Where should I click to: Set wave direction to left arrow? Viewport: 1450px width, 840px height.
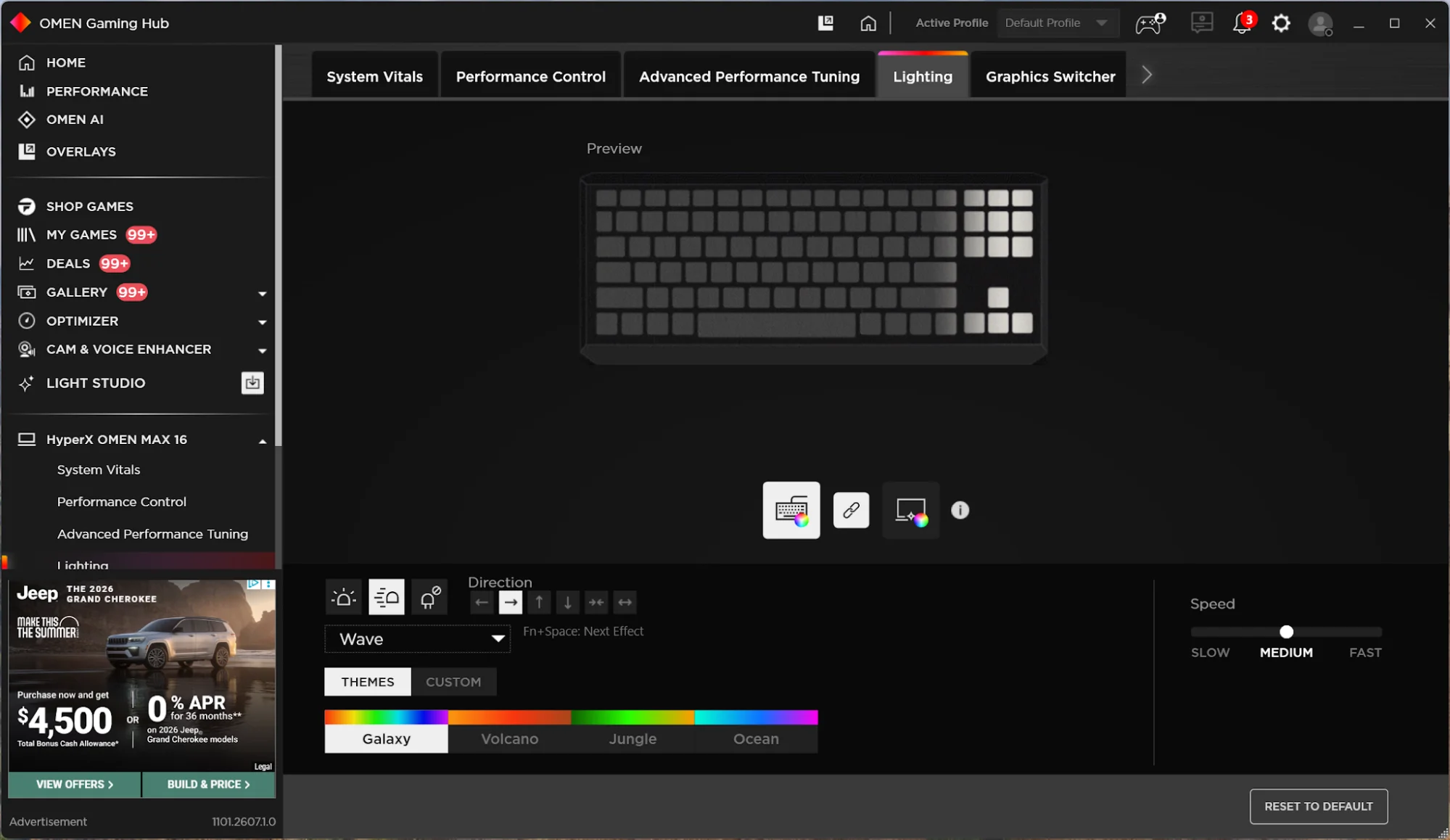(482, 602)
